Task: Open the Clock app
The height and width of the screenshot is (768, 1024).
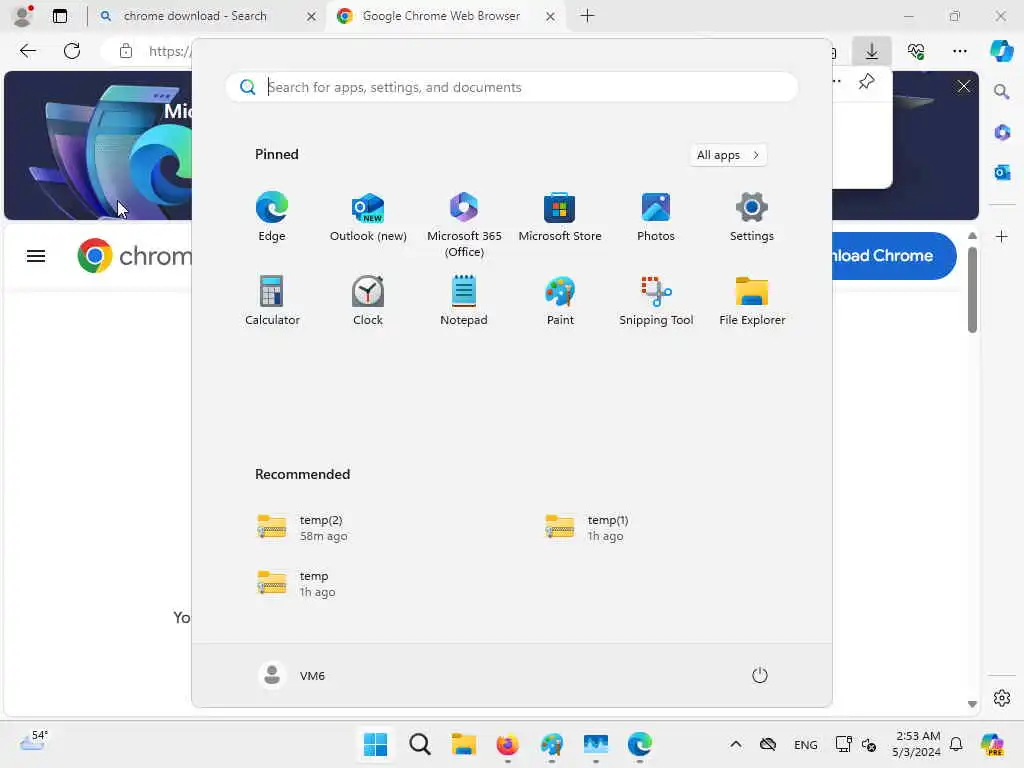Action: (x=368, y=300)
